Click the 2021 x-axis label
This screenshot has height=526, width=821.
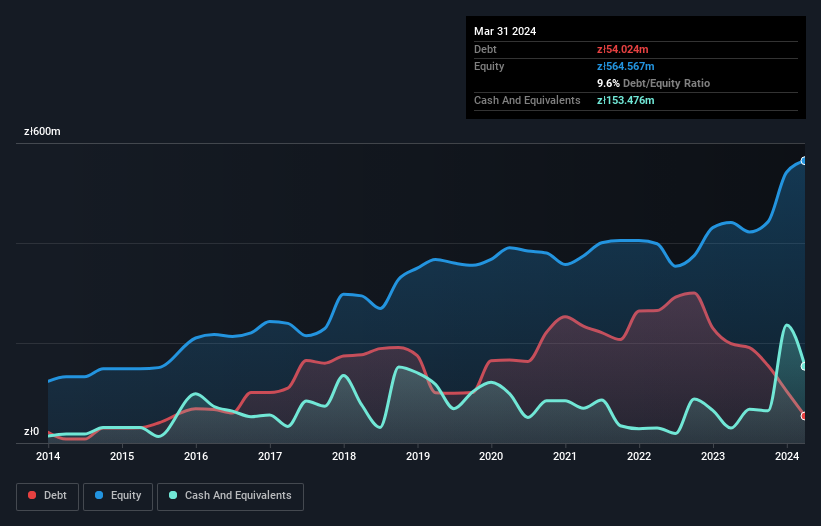(565, 456)
